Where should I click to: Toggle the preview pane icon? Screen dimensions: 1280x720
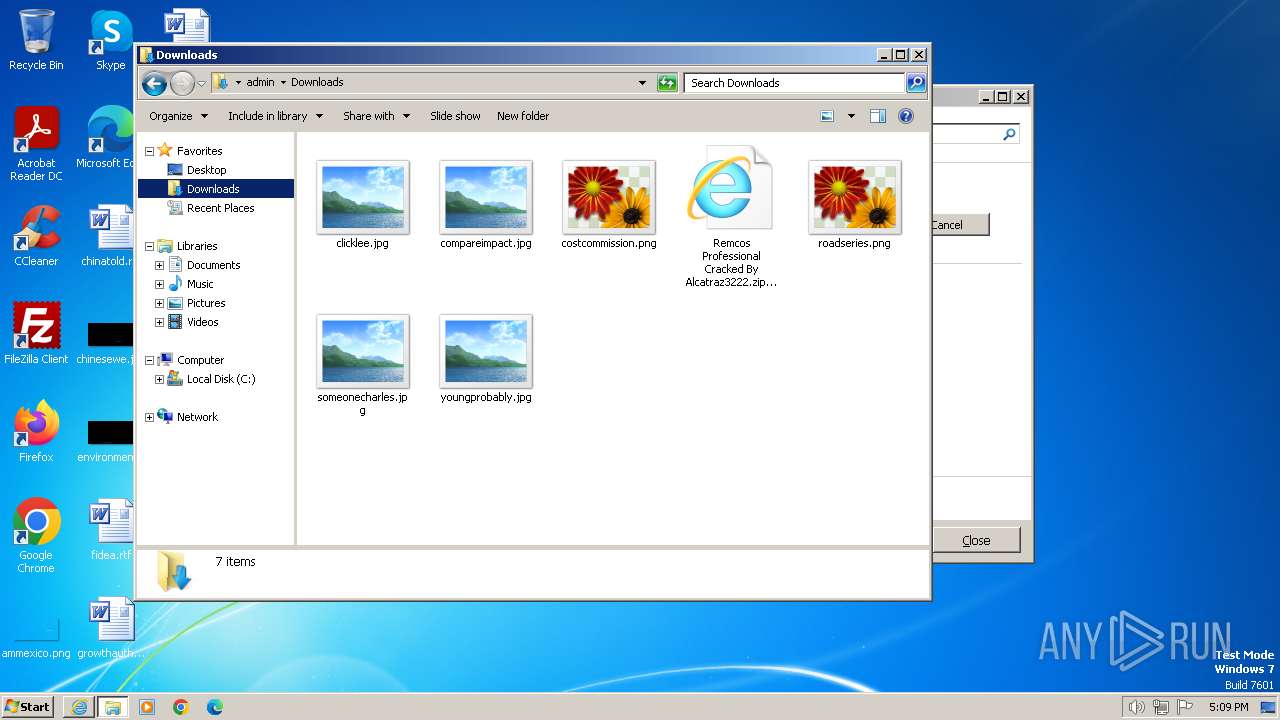[x=878, y=116]
